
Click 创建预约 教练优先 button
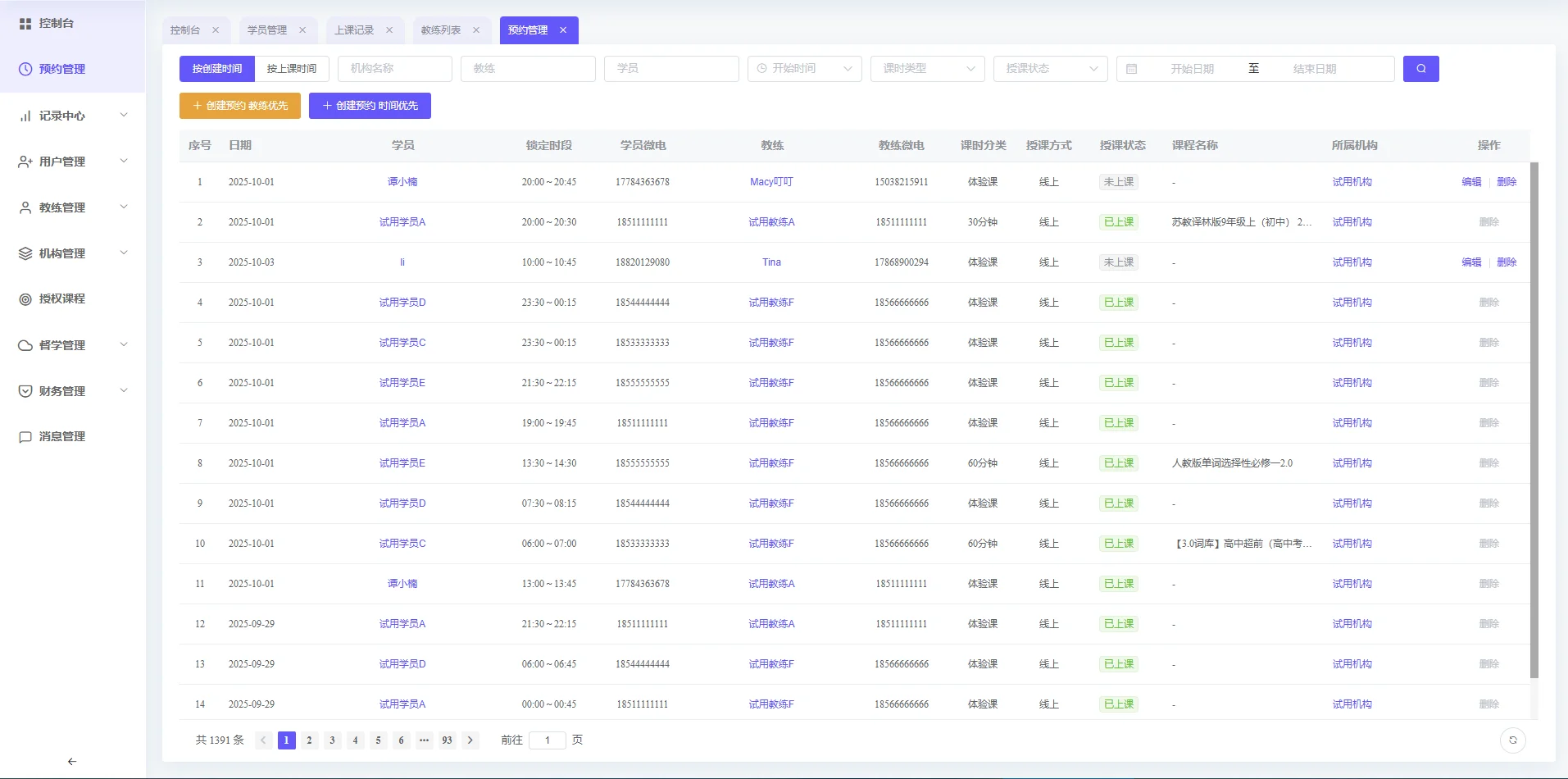pos(240,106)
